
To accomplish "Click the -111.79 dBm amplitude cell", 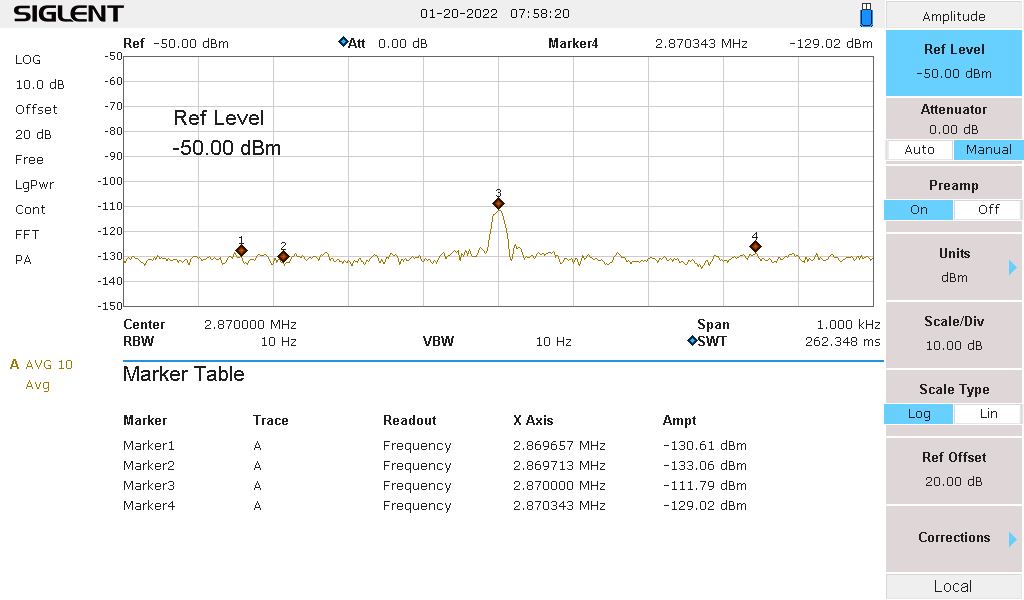I will coord(705,486).
